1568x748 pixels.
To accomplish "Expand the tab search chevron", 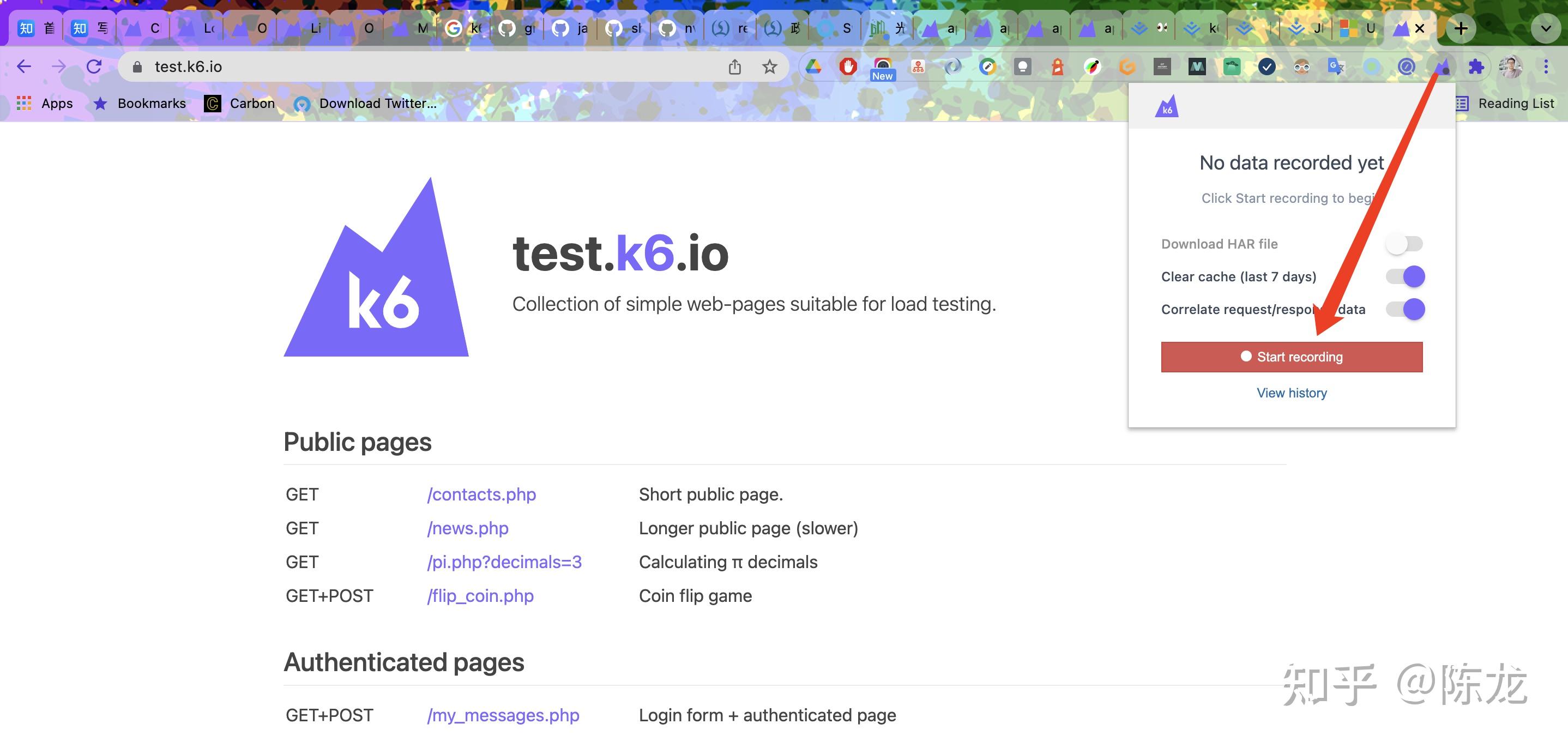I will click(1545, 28).
